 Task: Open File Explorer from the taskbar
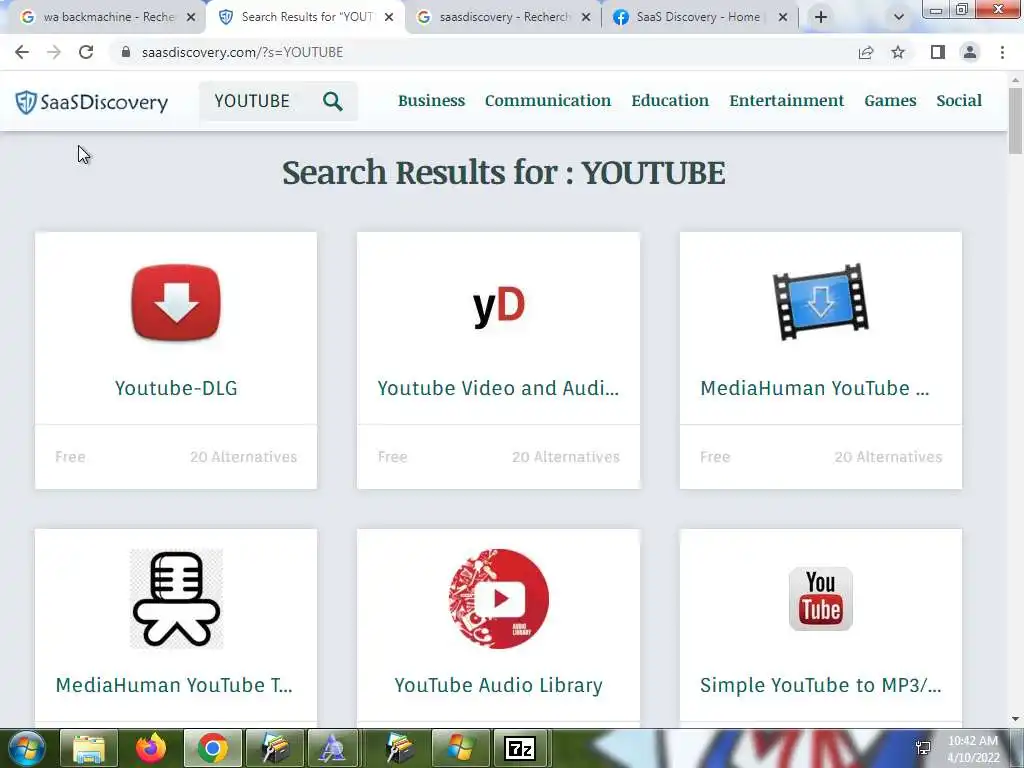89,748
